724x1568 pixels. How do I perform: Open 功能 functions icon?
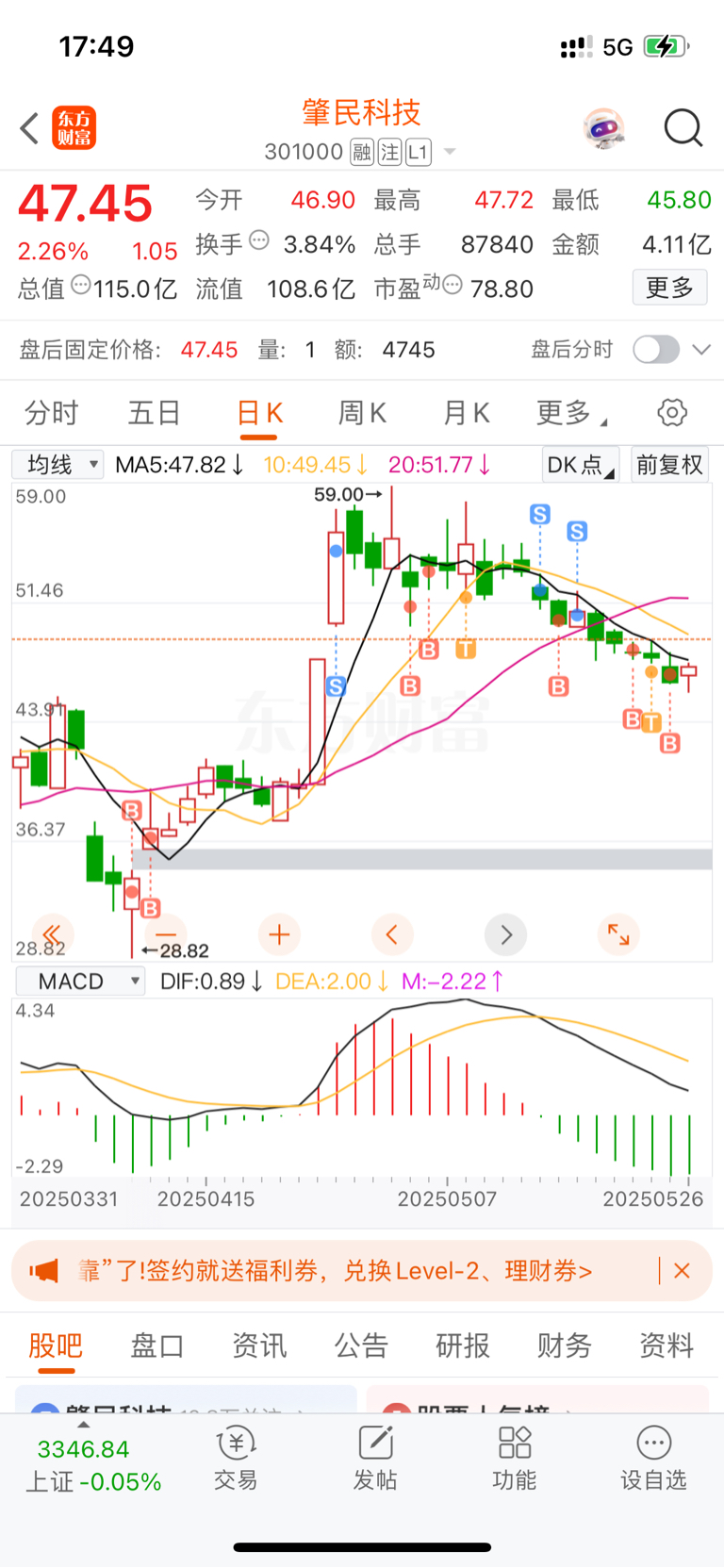click(515, 1458)
